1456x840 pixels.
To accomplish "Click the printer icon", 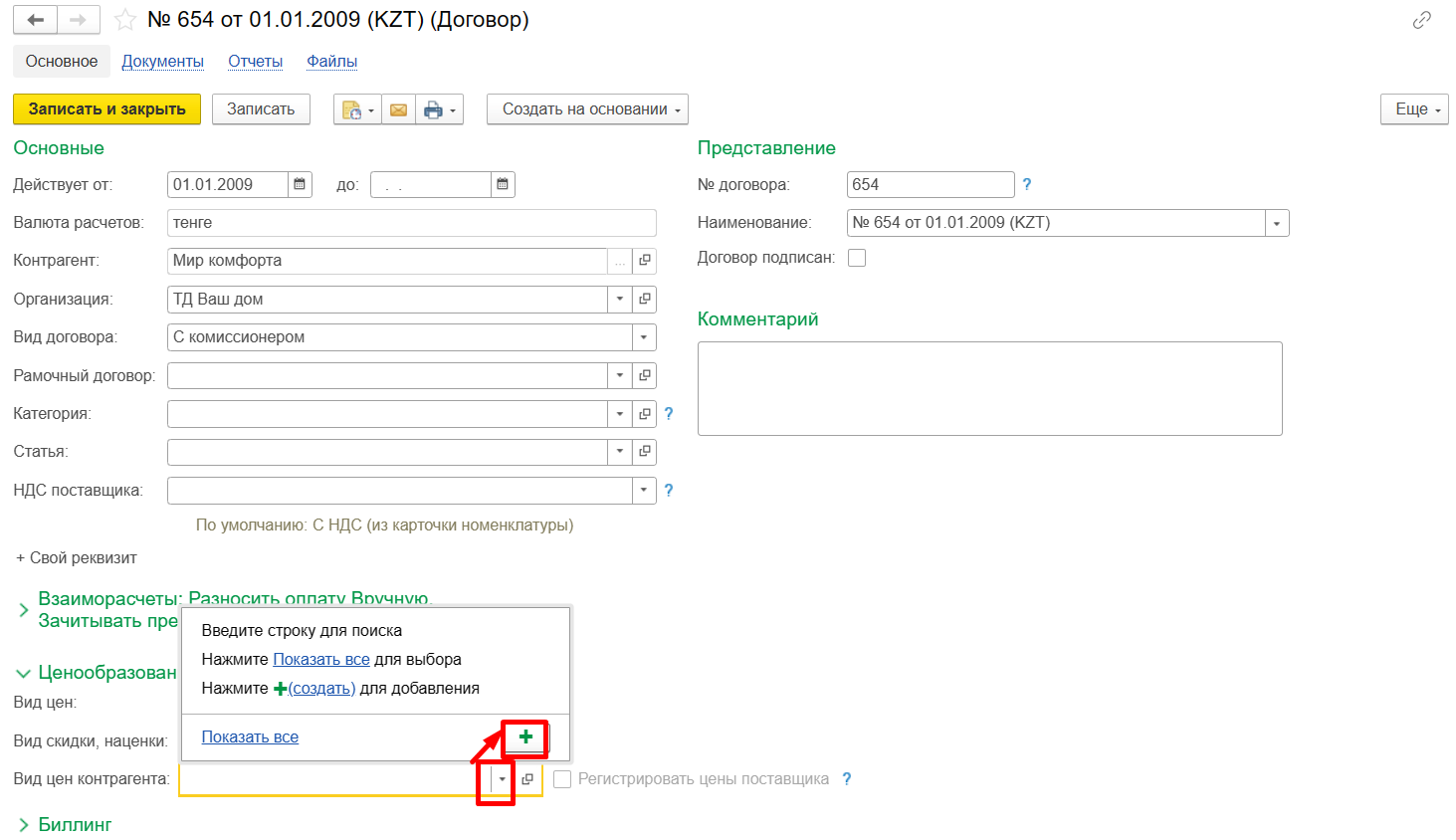I will pos(433,109).
